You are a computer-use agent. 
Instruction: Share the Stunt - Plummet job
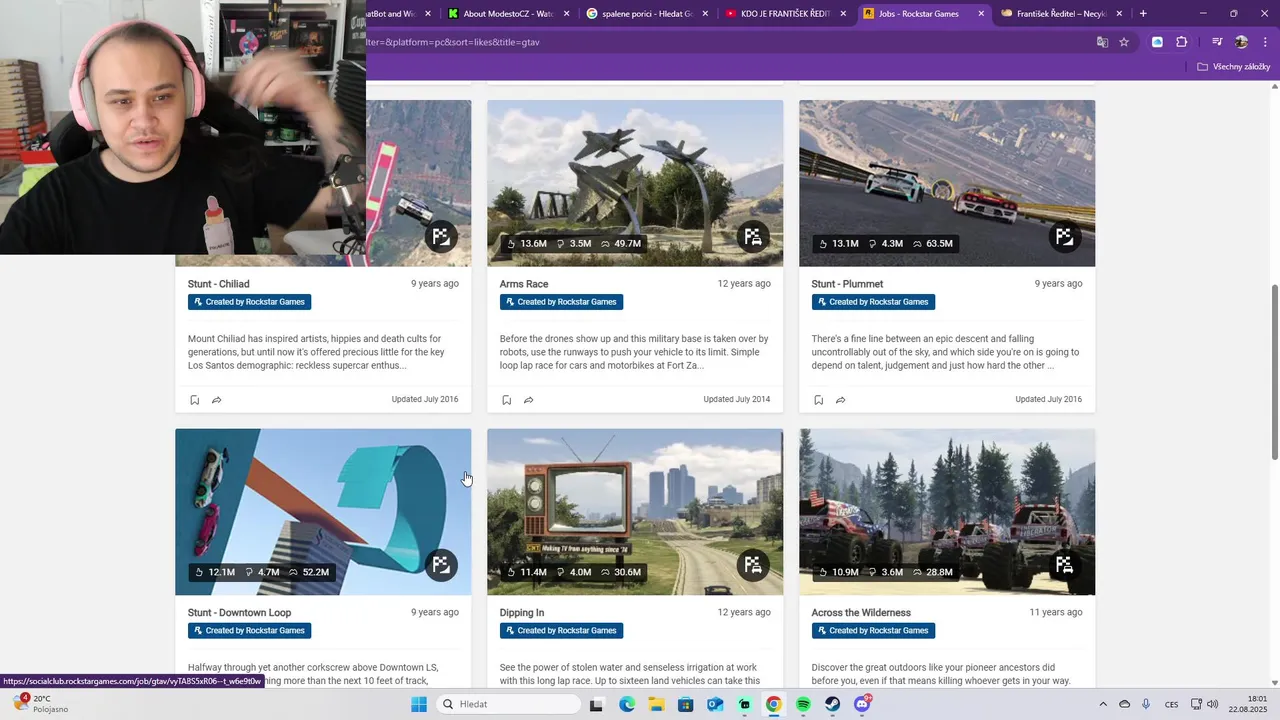click(841, 400)
